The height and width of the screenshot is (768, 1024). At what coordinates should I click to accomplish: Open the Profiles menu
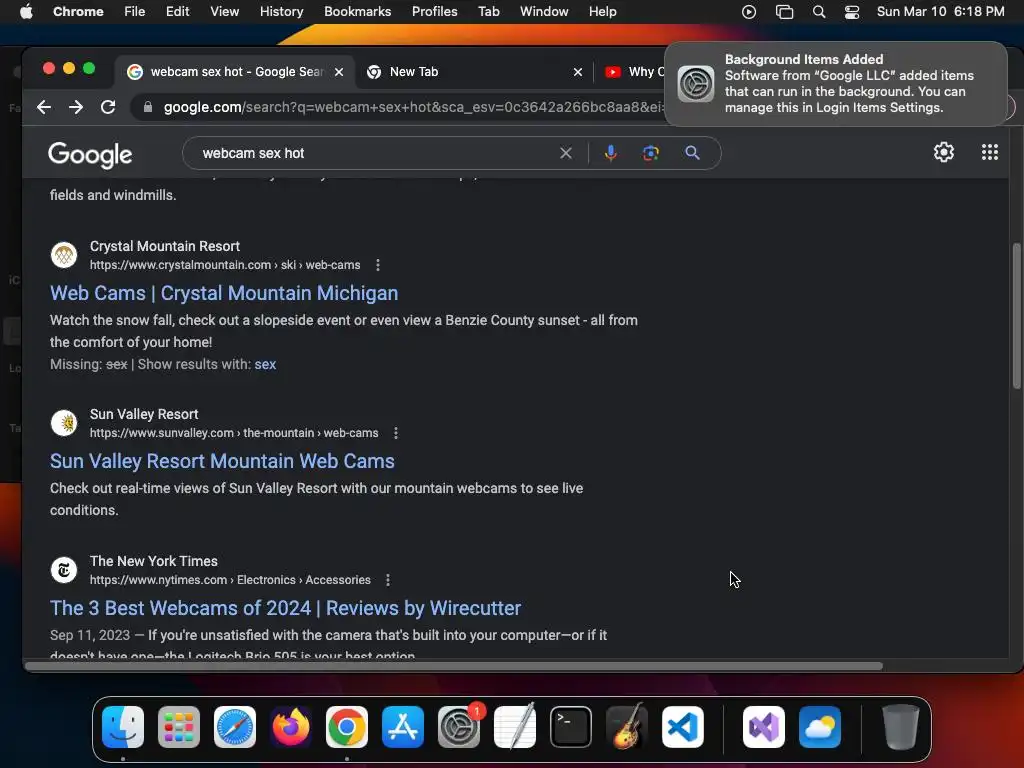[434, 12]
